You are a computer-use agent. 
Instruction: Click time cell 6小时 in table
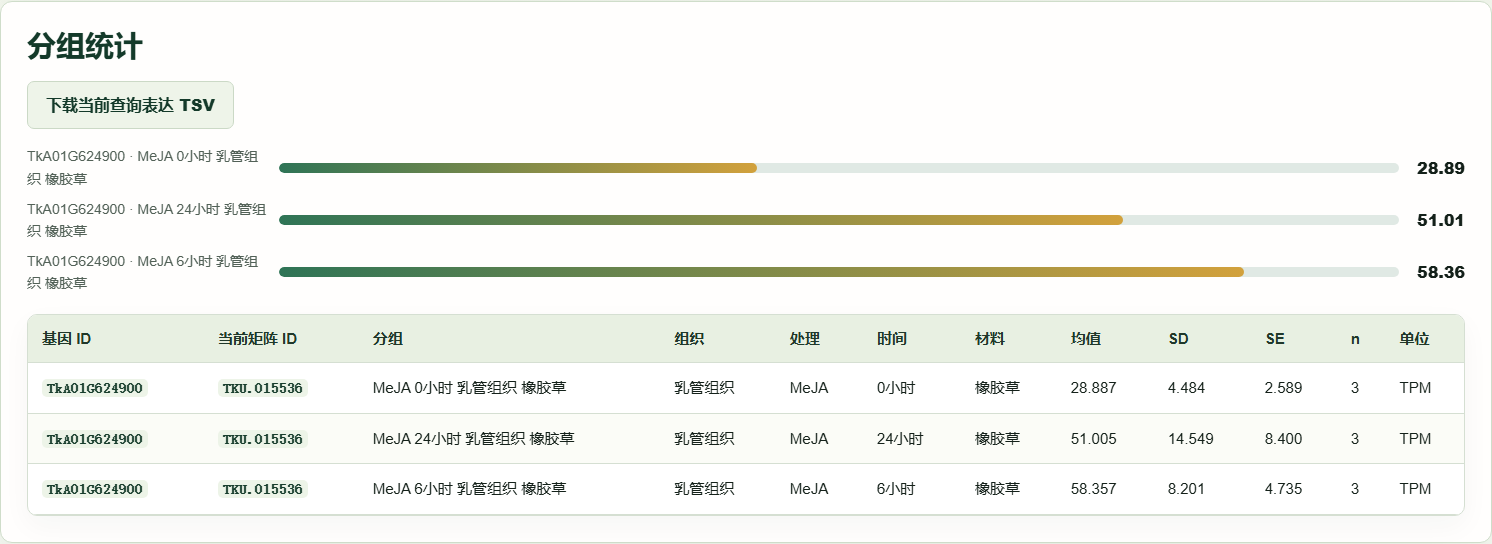(896, 489)
